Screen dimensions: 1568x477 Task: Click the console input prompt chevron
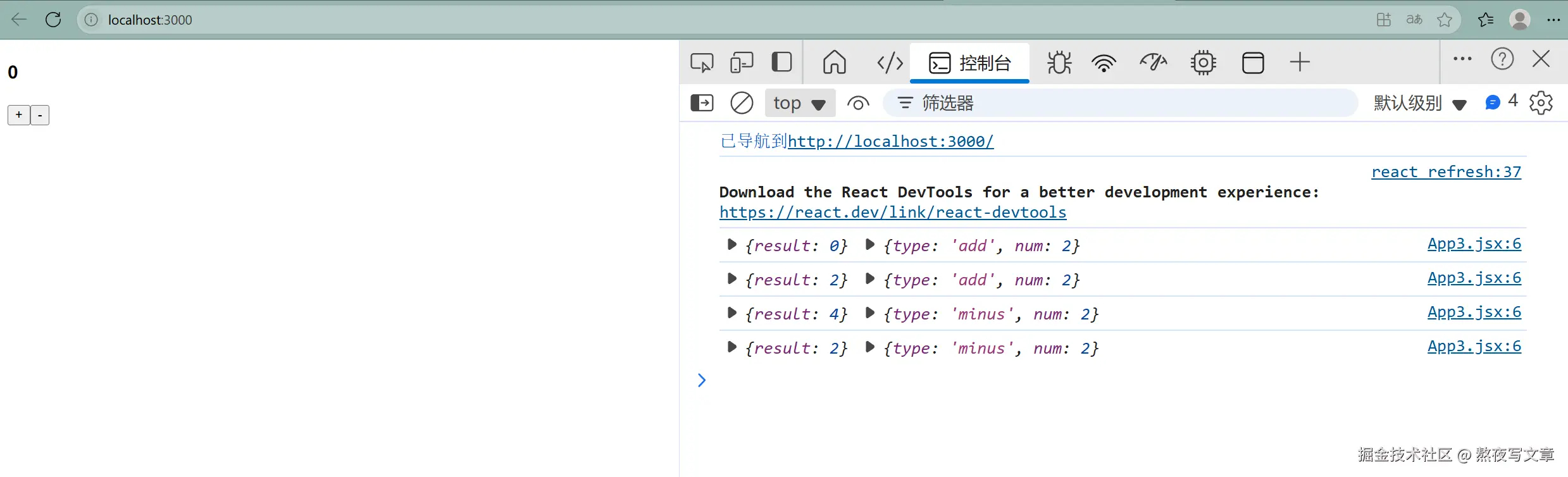coord(702,380)
